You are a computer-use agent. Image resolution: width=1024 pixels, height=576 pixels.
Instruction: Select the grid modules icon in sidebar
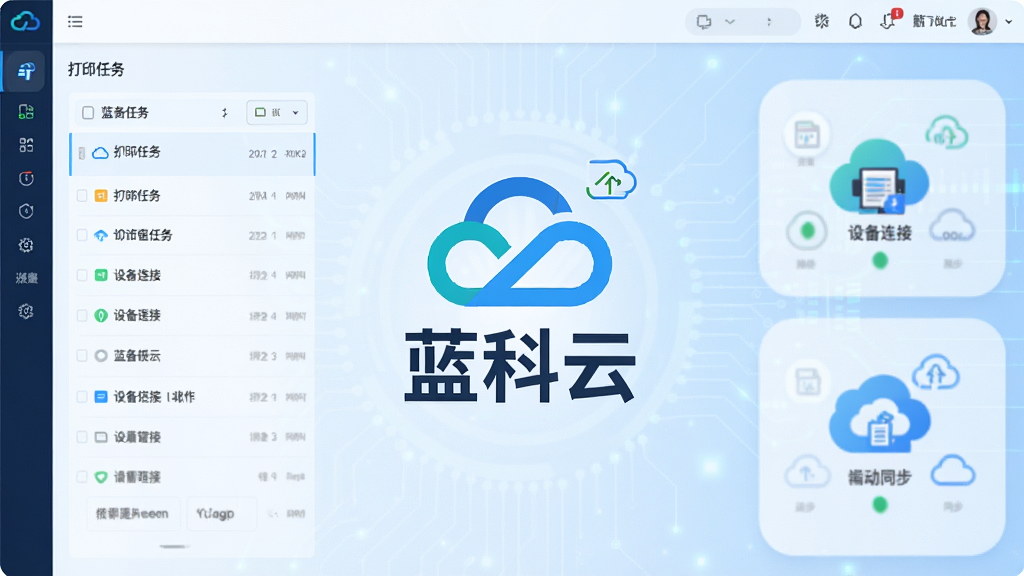pyautogui.click(x=26, y=145)
